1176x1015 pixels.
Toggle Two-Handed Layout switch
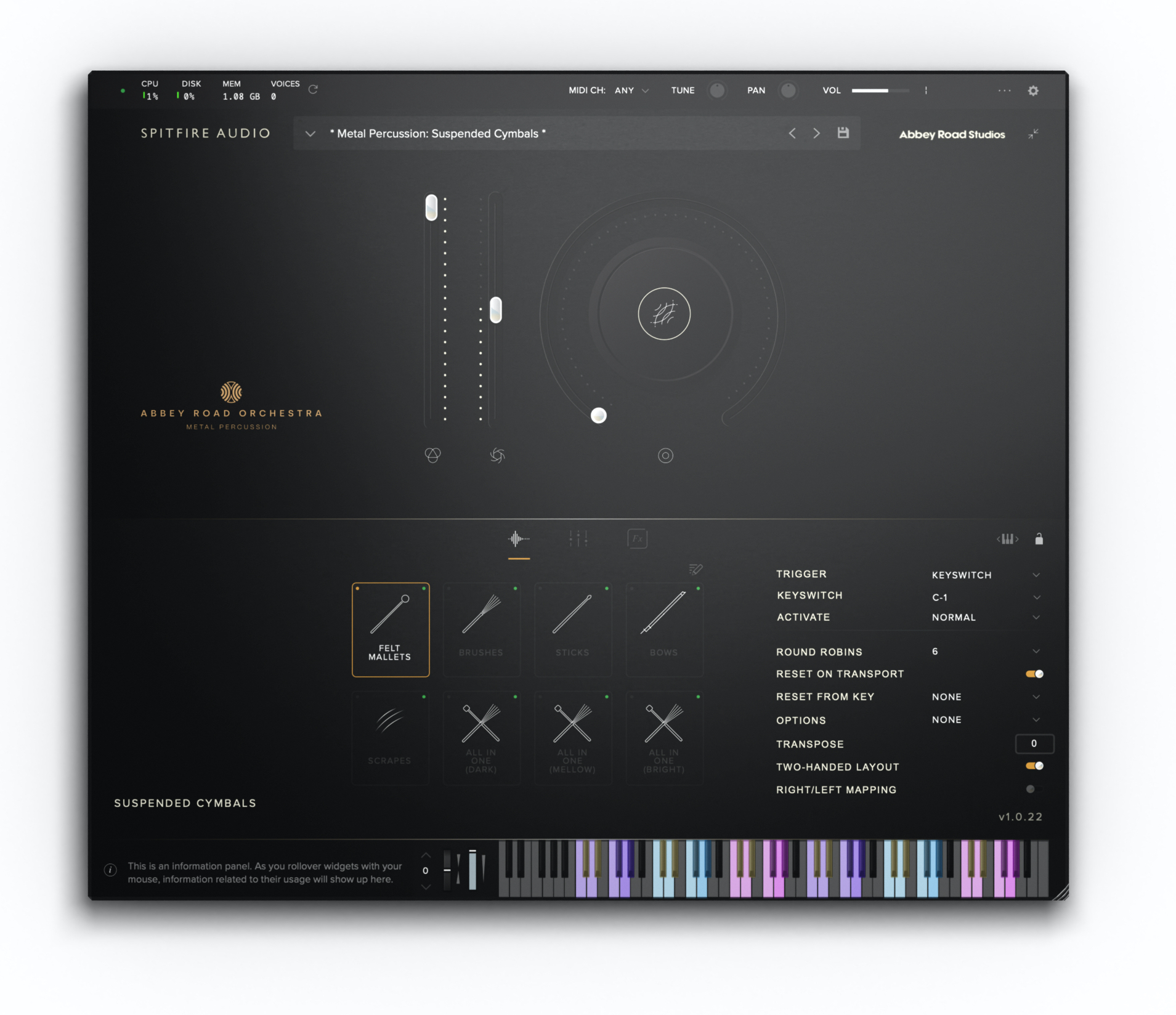tap(1034, 766)
